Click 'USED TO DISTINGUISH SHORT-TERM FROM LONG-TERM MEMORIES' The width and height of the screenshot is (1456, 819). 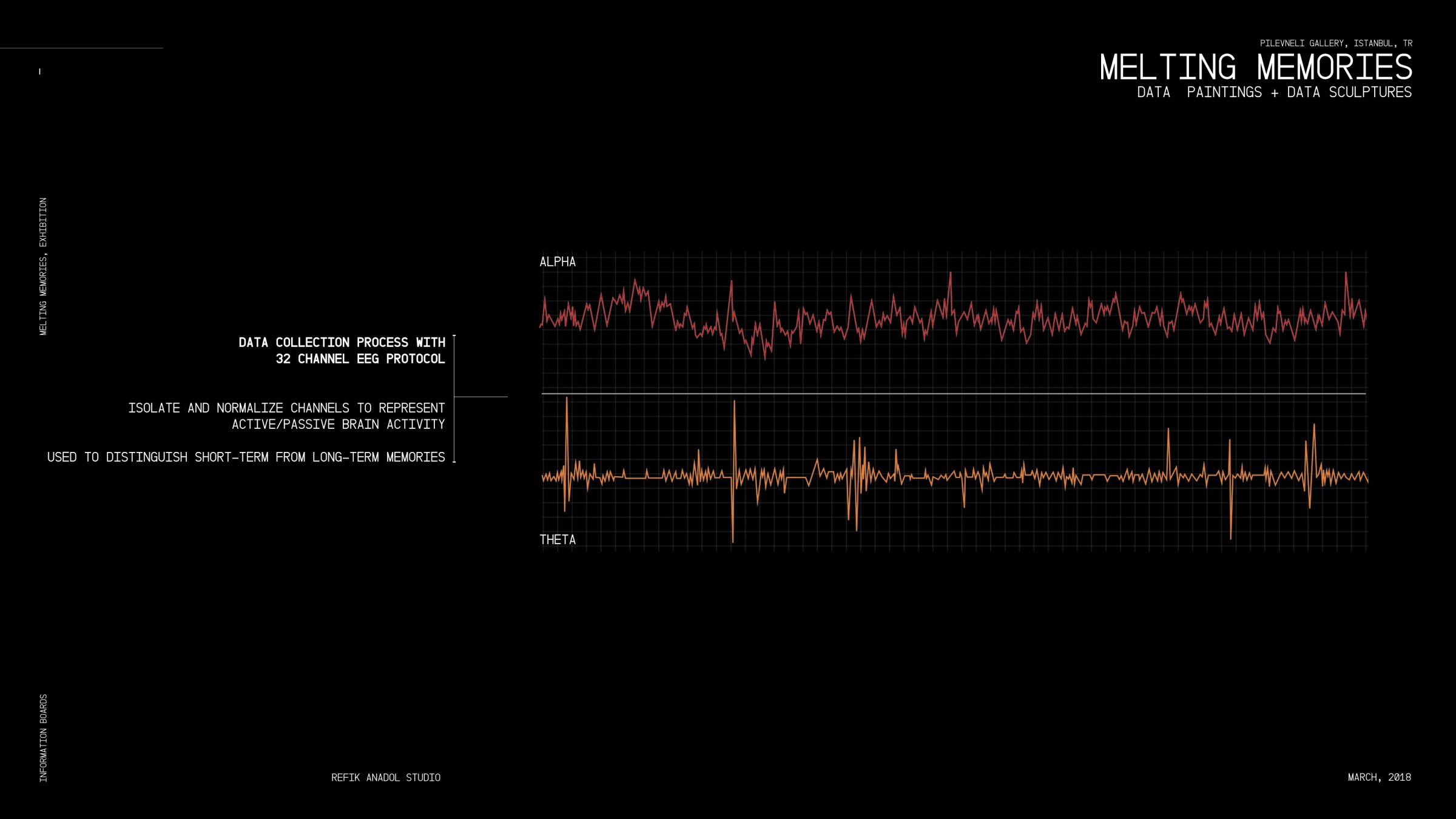click(246, 457)
